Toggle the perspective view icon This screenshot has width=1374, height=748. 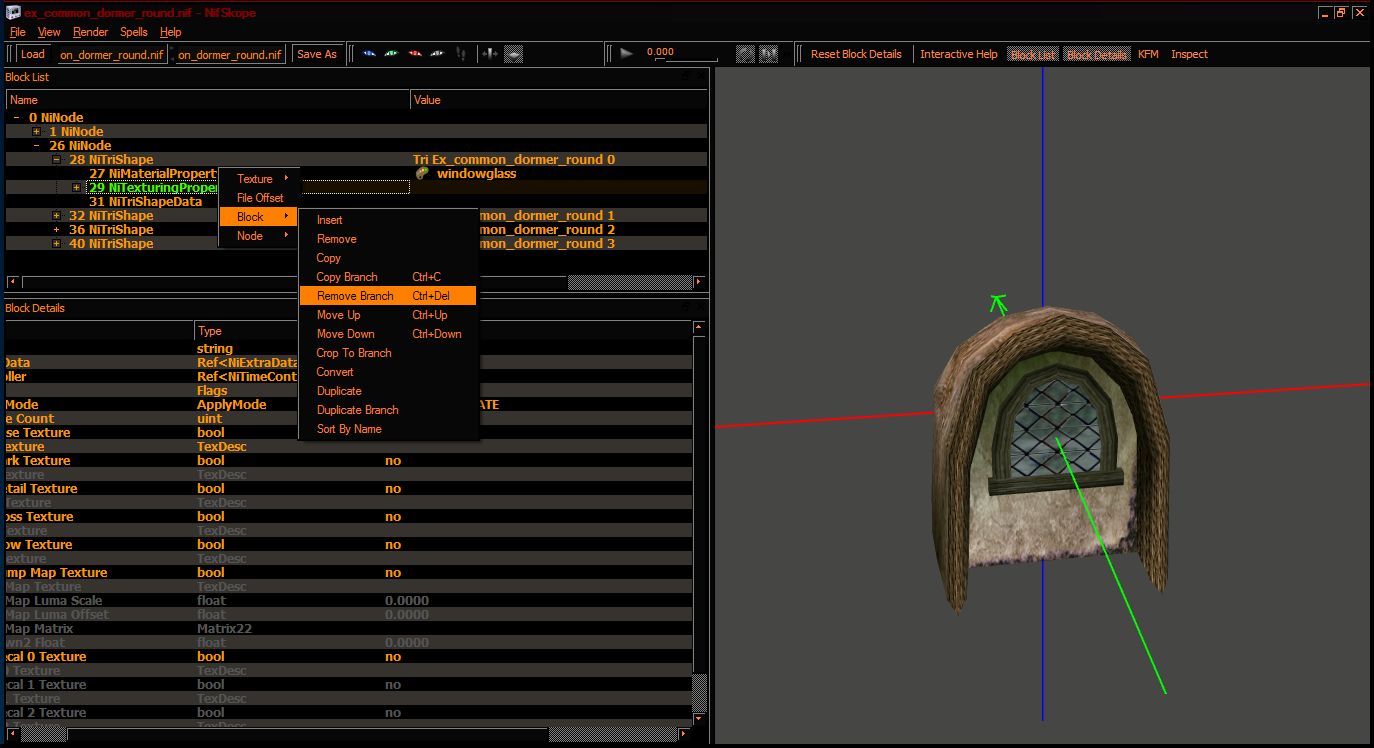513,54
